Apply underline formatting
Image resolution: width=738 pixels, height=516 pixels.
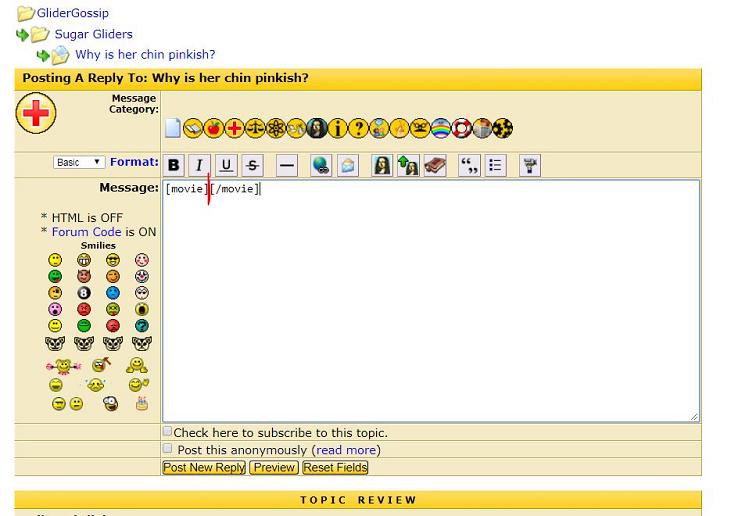[x=226, y=165]
